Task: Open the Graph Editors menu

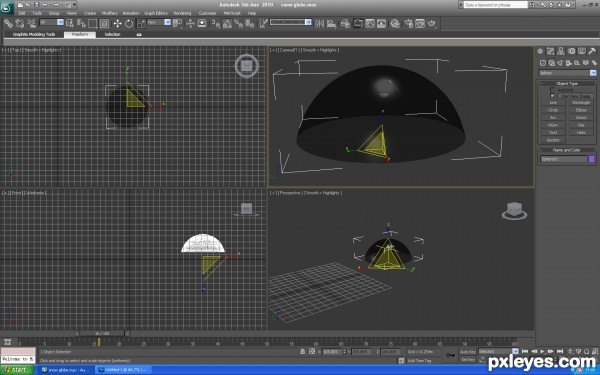Action: (x=156, y=13)
